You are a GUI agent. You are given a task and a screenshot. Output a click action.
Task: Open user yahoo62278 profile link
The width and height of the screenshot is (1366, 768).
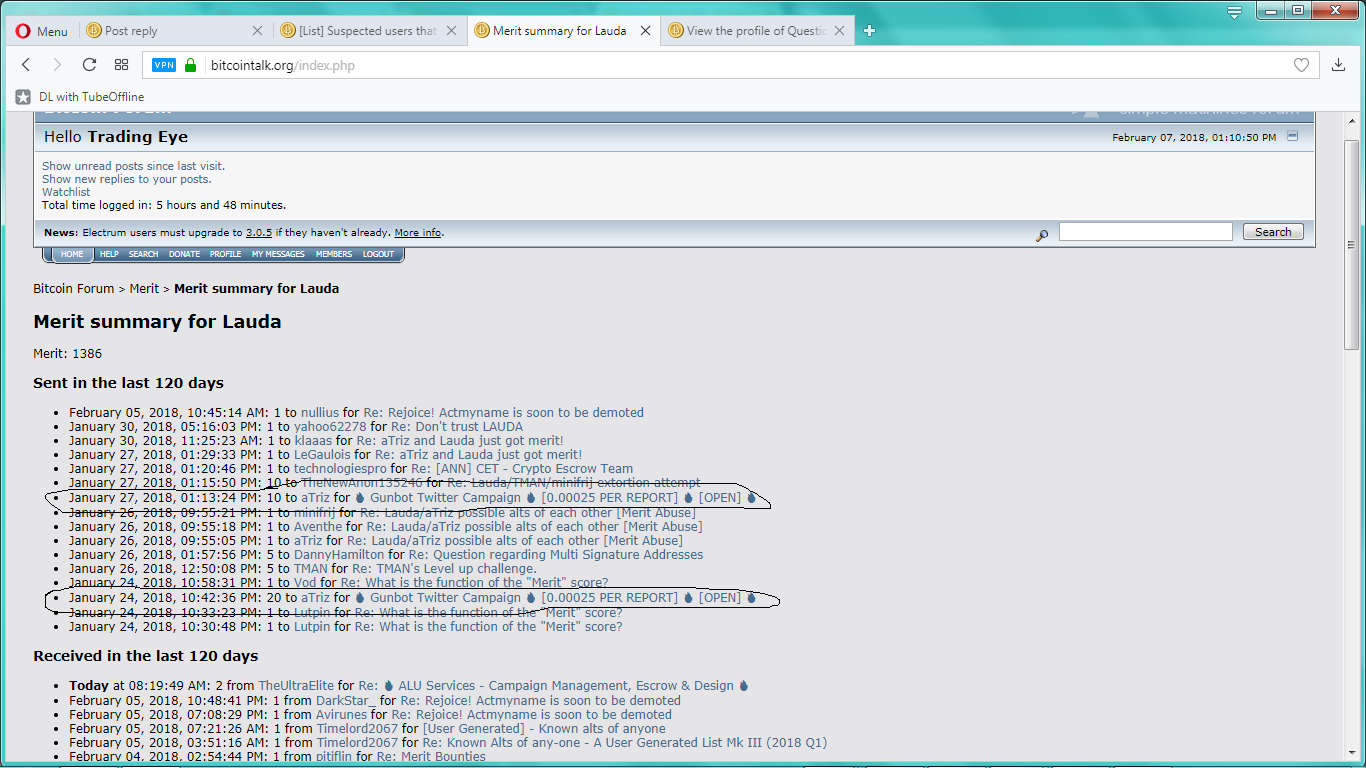pyautogui.click(x=330, y=426)
